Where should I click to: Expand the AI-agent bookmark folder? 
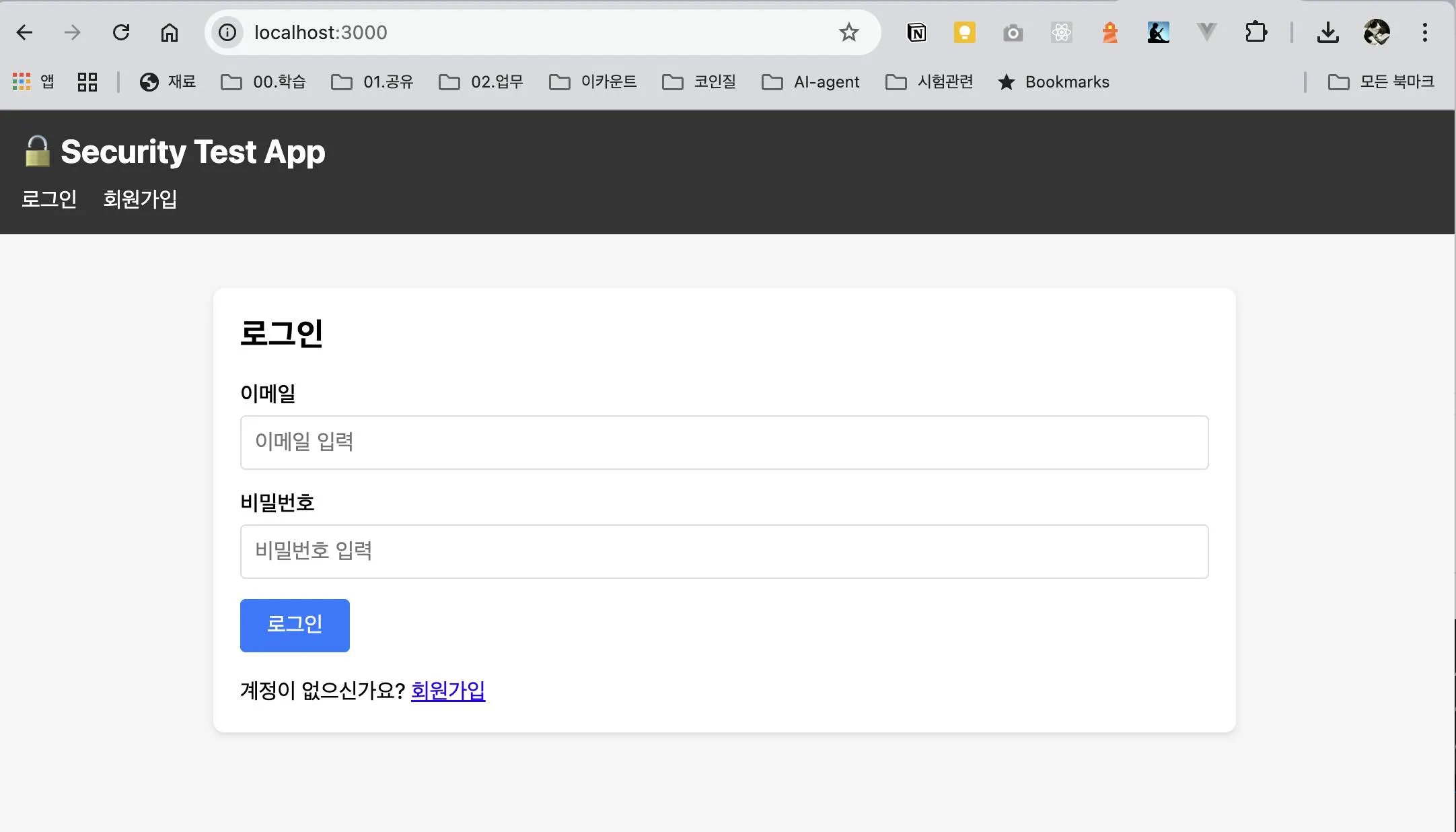[811, 82]
